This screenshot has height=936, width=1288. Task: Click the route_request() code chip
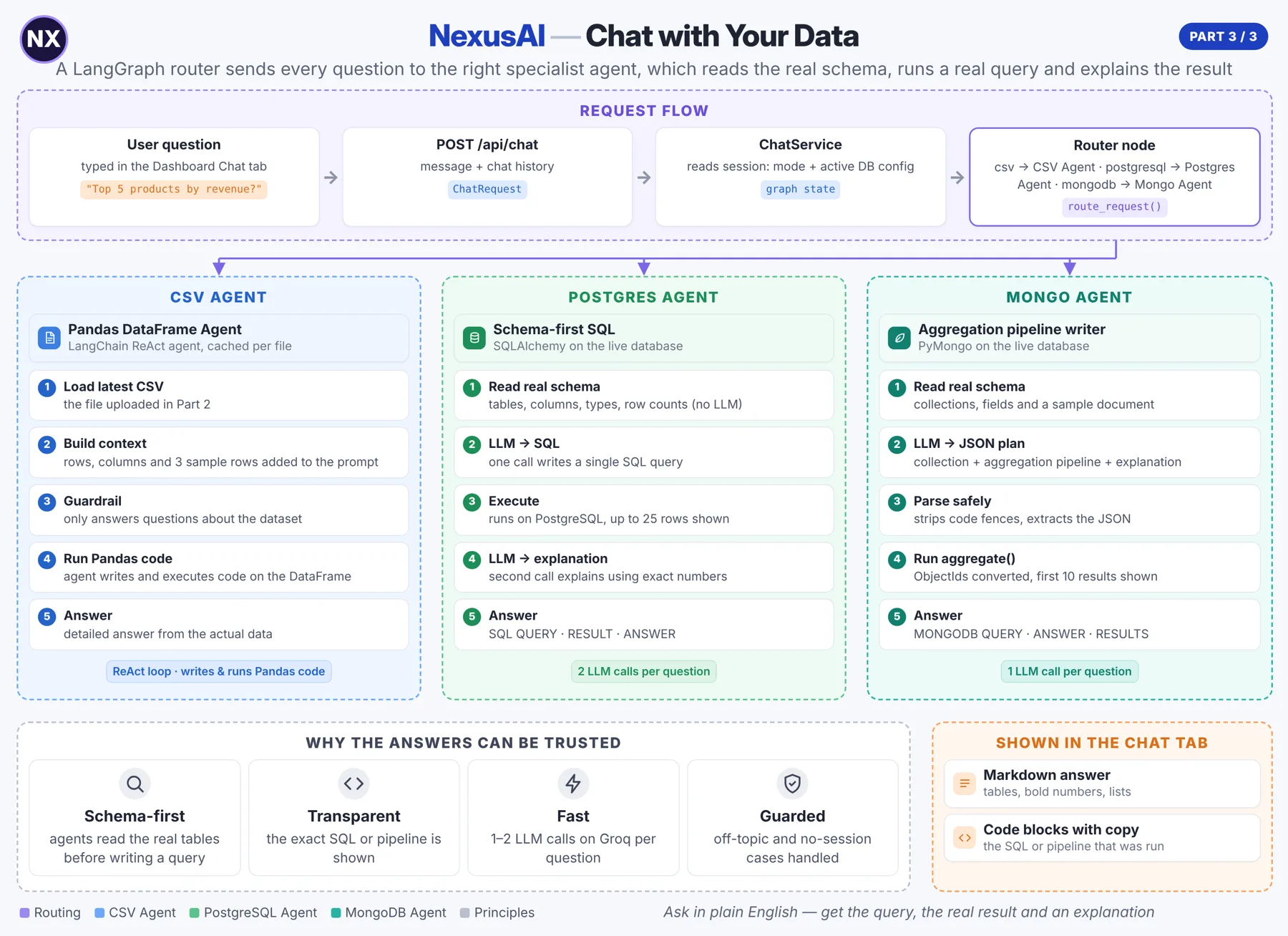coord(1114,207)
